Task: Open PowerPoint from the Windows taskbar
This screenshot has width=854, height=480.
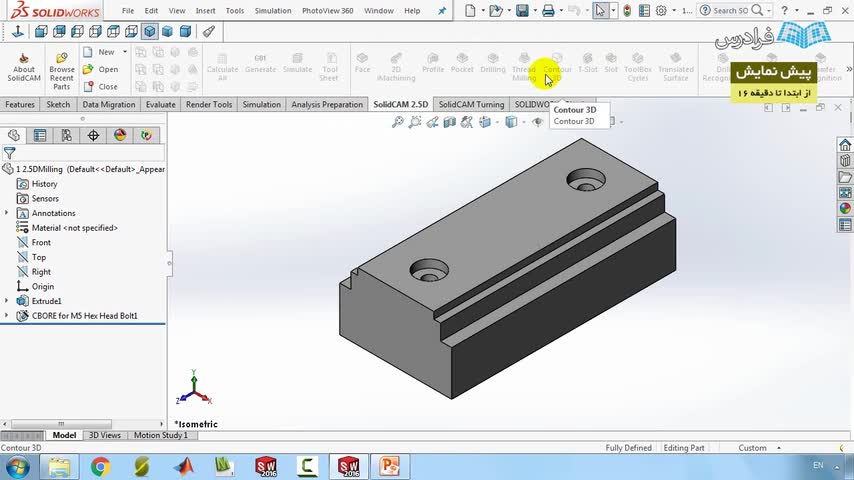Action: (389, 467)
